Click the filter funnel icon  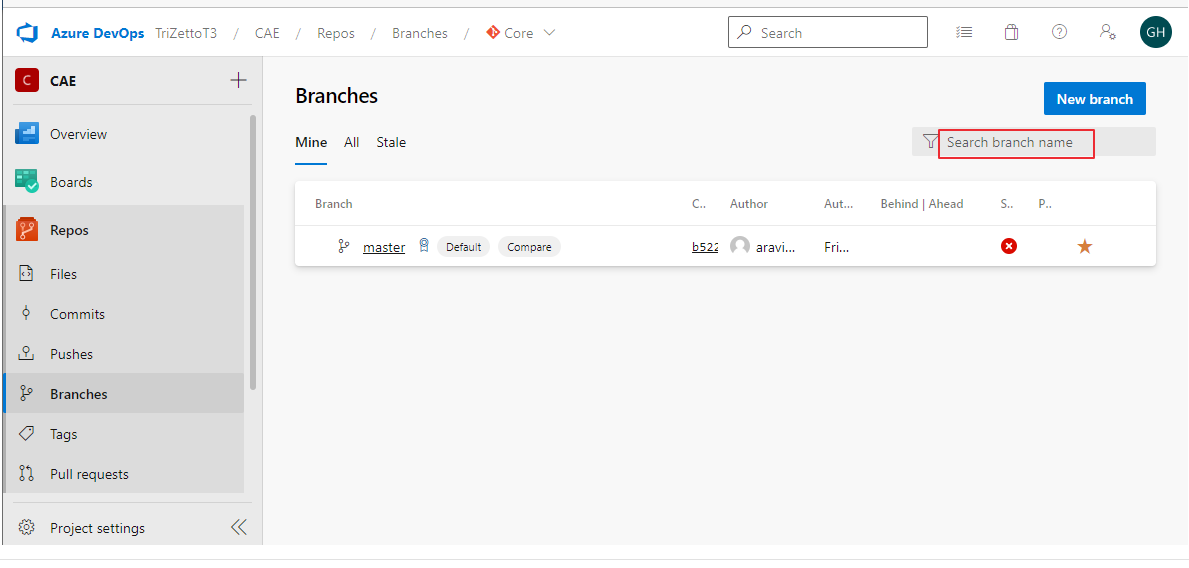click(x=930, y=142)
